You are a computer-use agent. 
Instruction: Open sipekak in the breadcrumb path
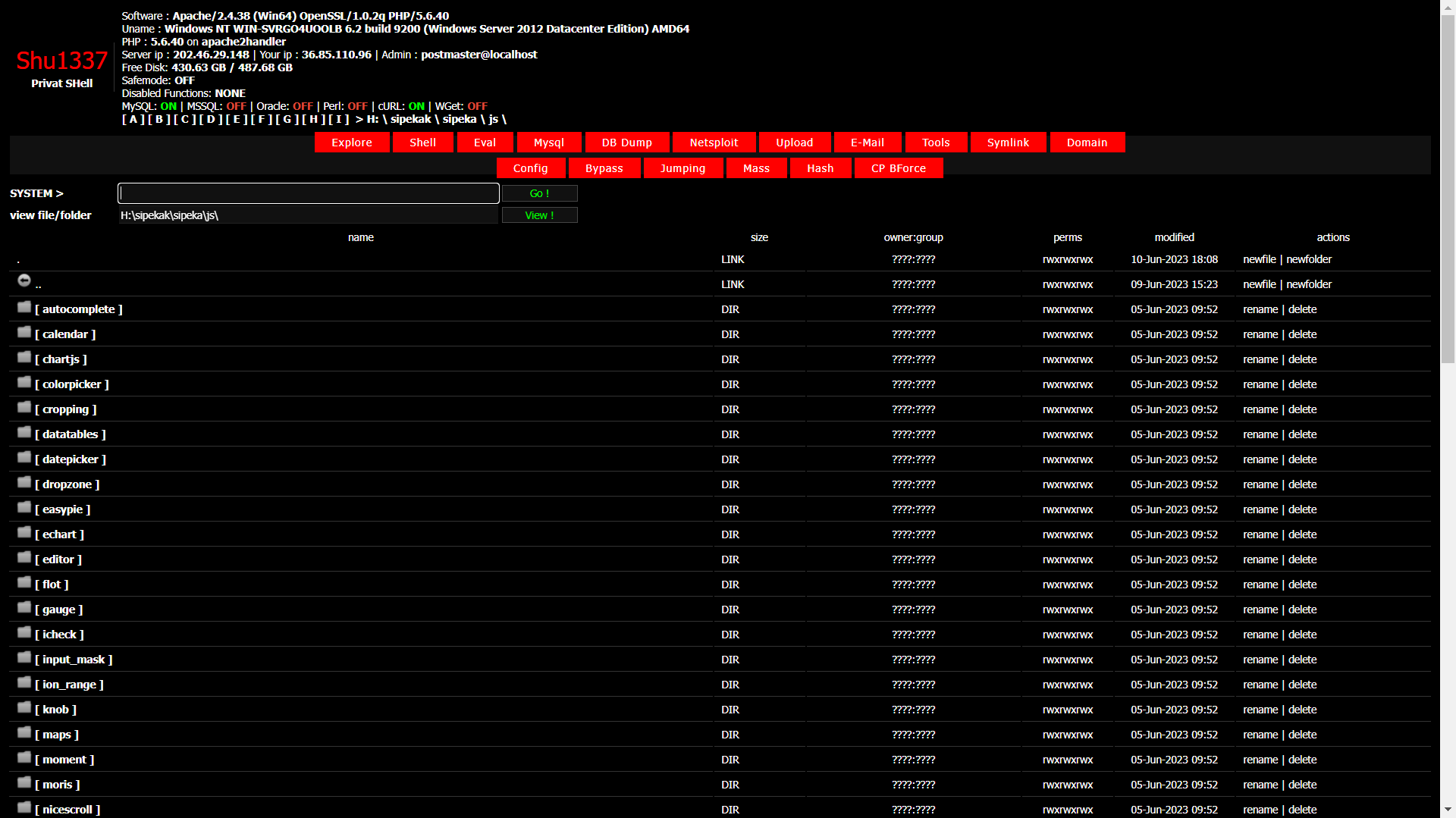coord(410,119)
